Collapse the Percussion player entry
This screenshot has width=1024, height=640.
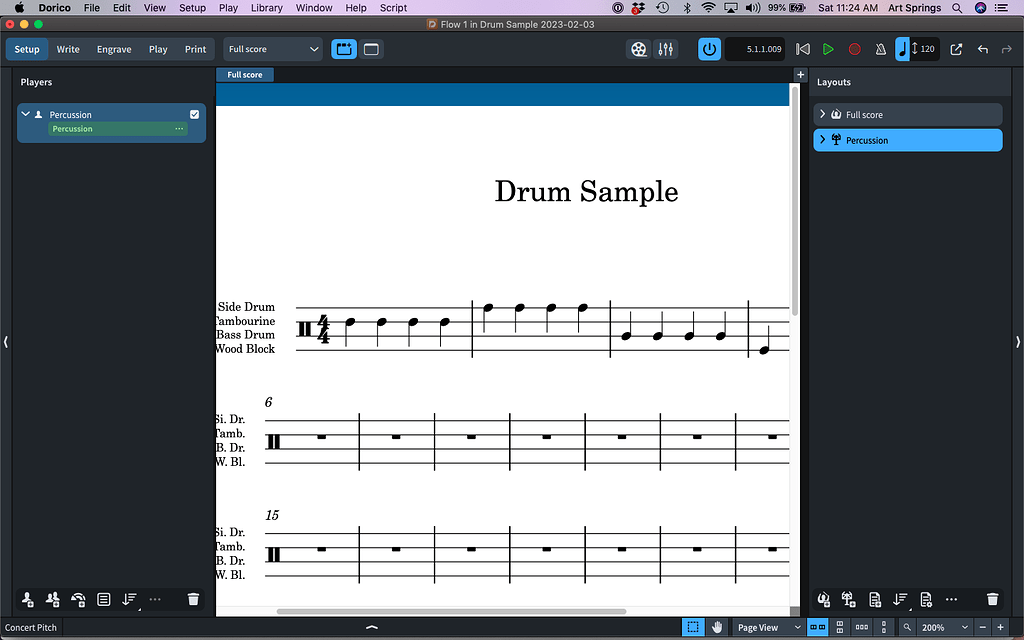pyautogui.click(x=25, y=114)
